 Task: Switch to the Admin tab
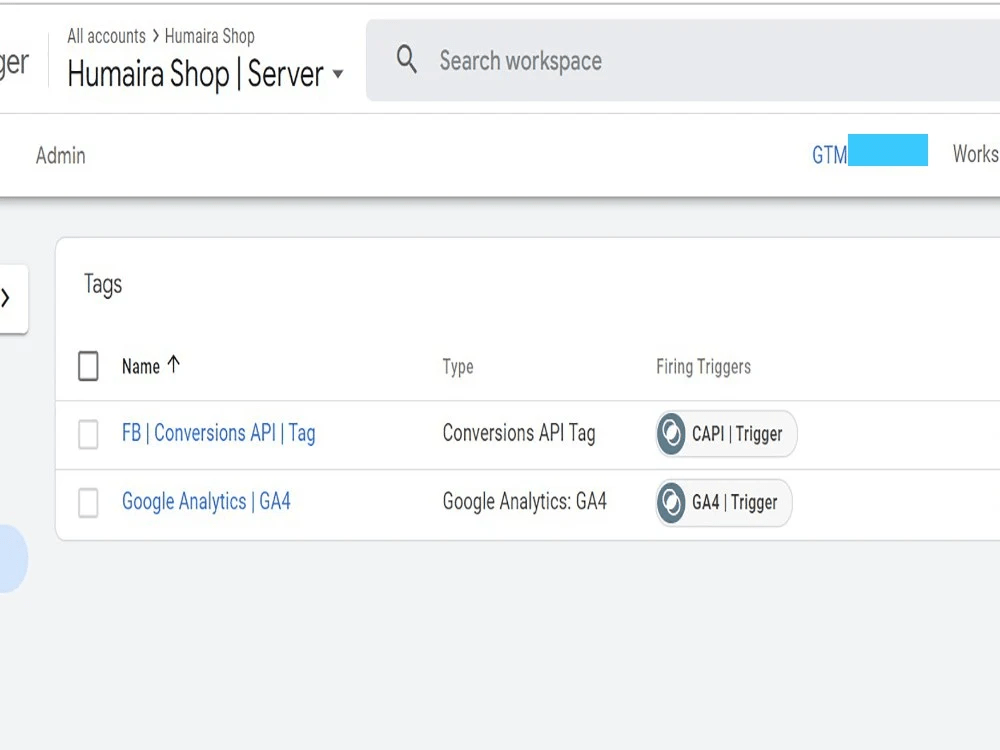60,155
